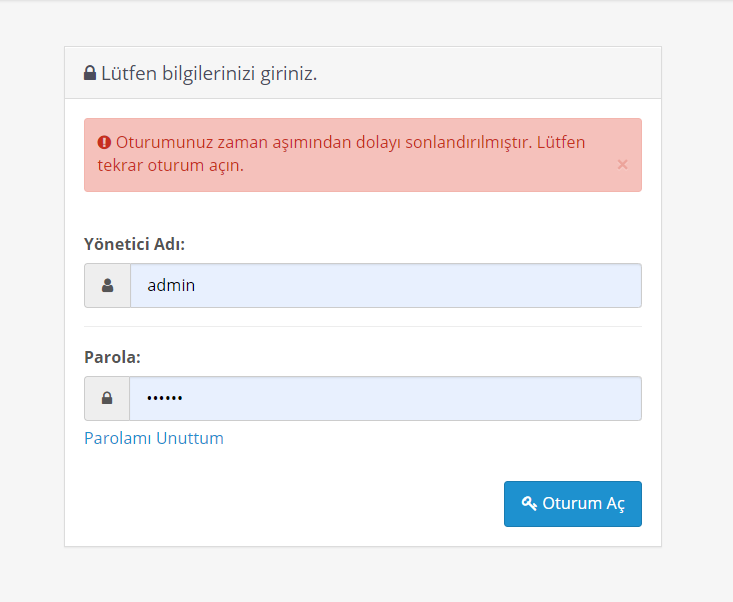Screen dimensions: 733x602
Task: Click the Parola label
Action: (x=112, y=357)
